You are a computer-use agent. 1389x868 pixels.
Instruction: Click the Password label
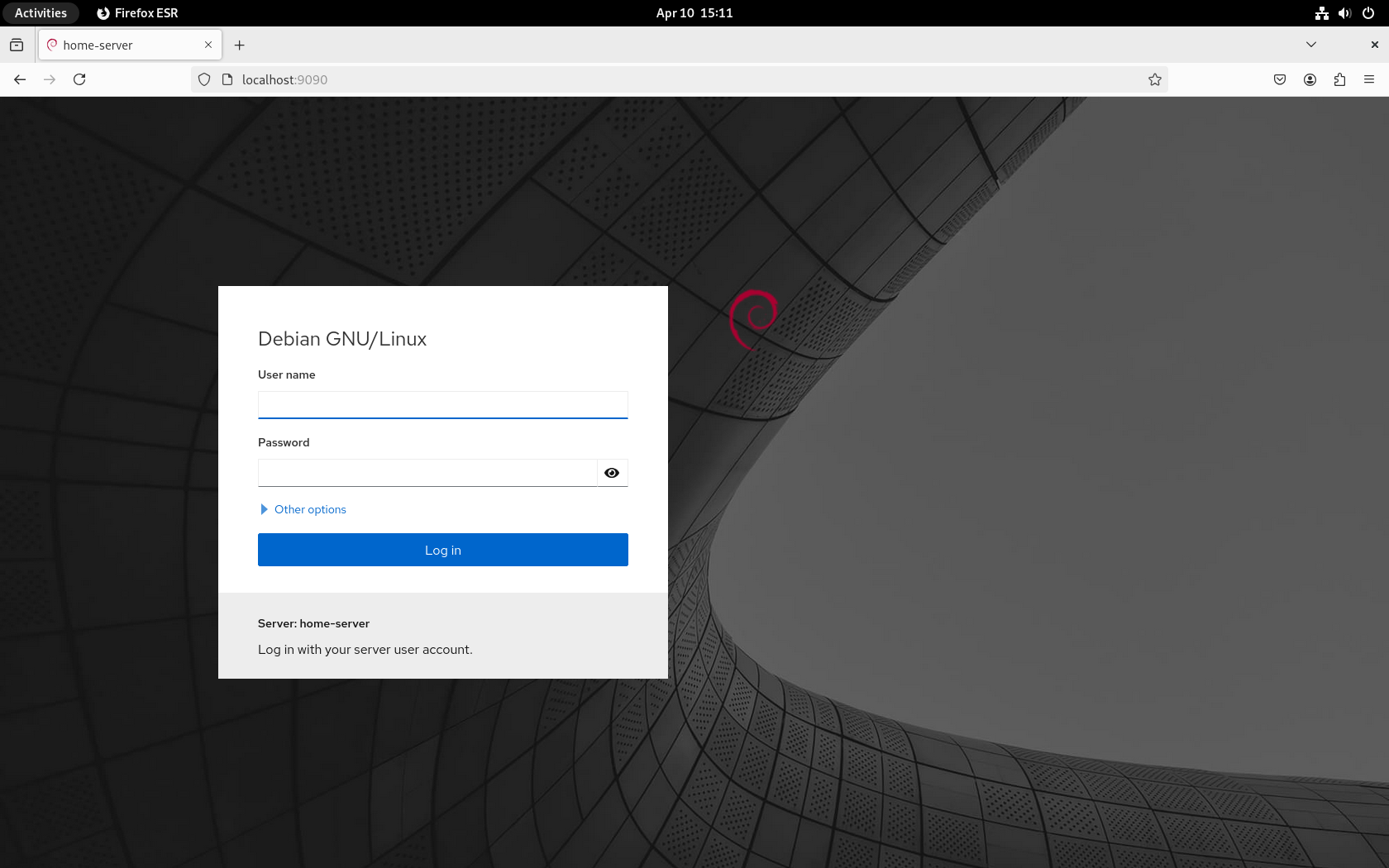click(284, 442)
